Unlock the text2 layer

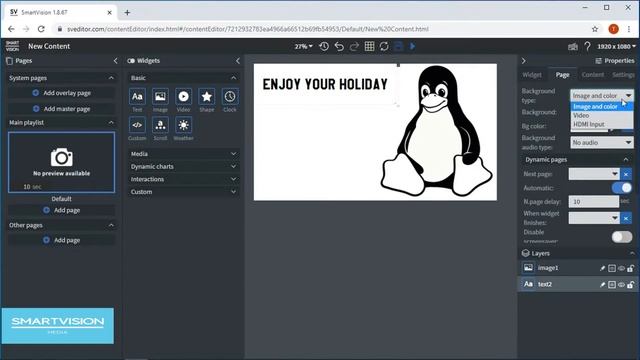click(x=631, y=284)
